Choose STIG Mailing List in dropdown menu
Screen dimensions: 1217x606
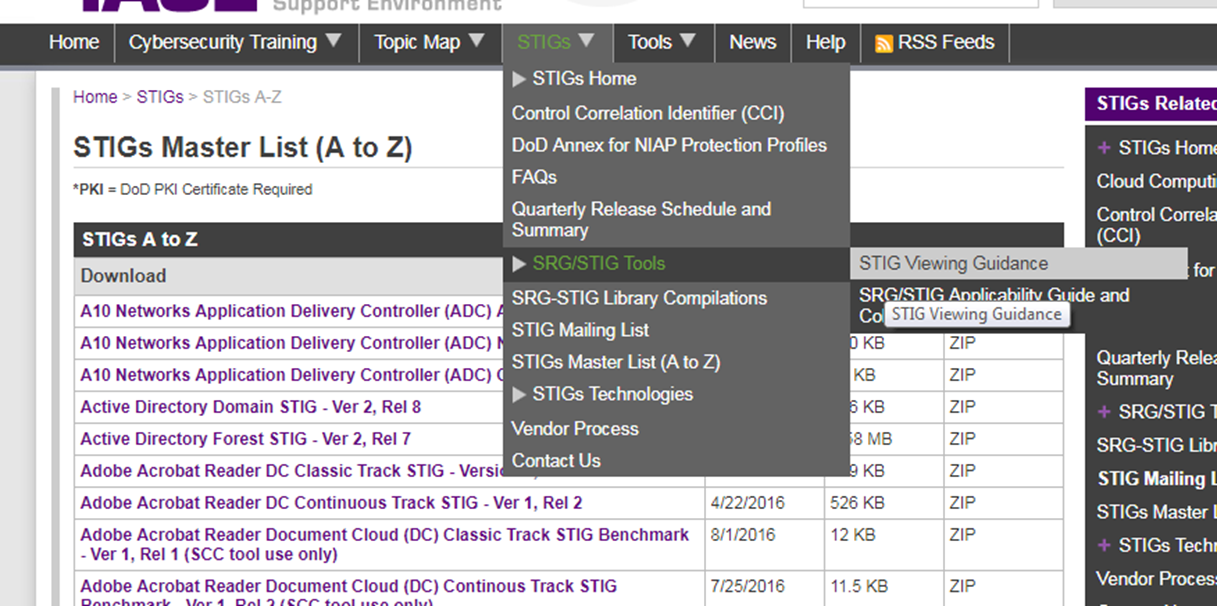[580, 331]
